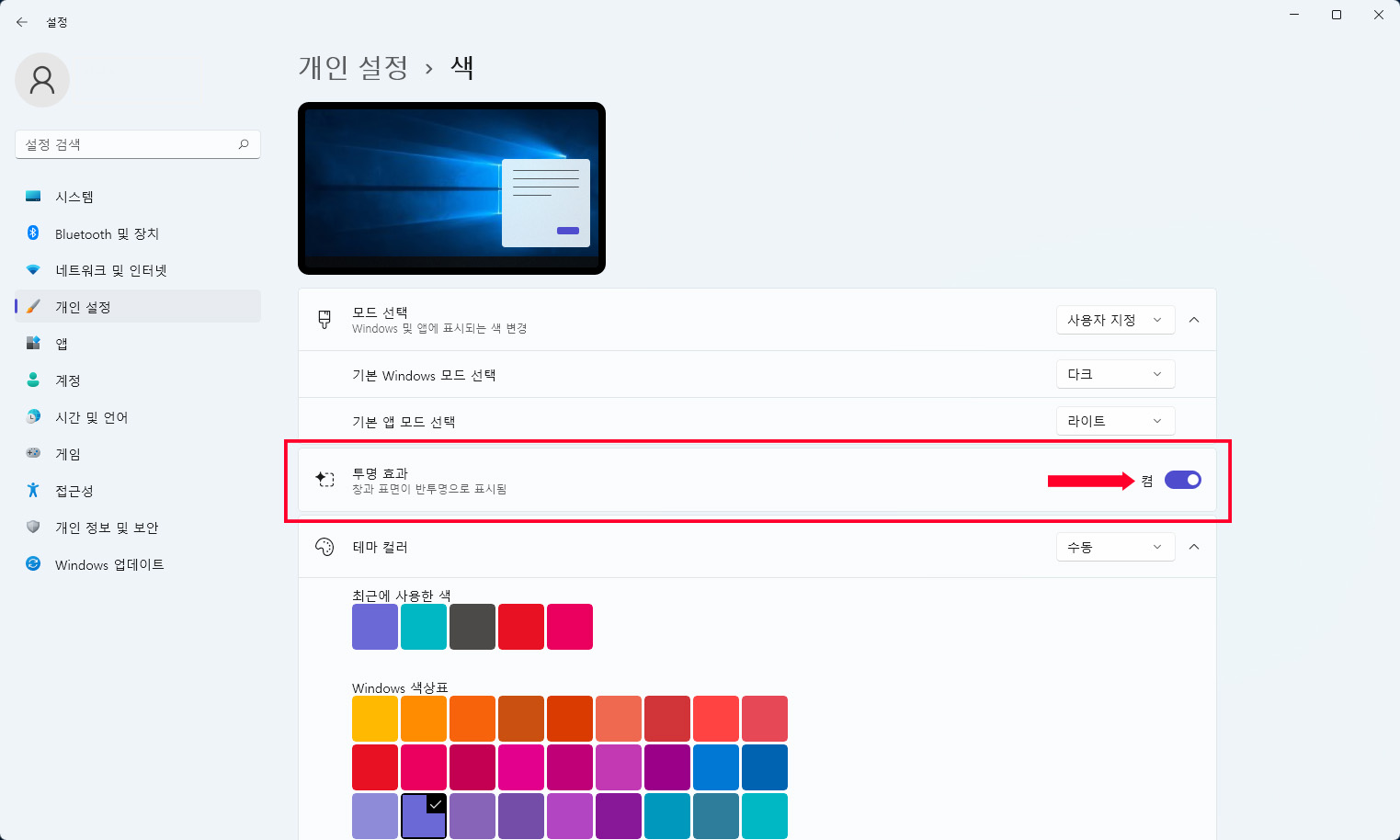Choose the salmon swatch in Windows 색상표

pos(619,719)
